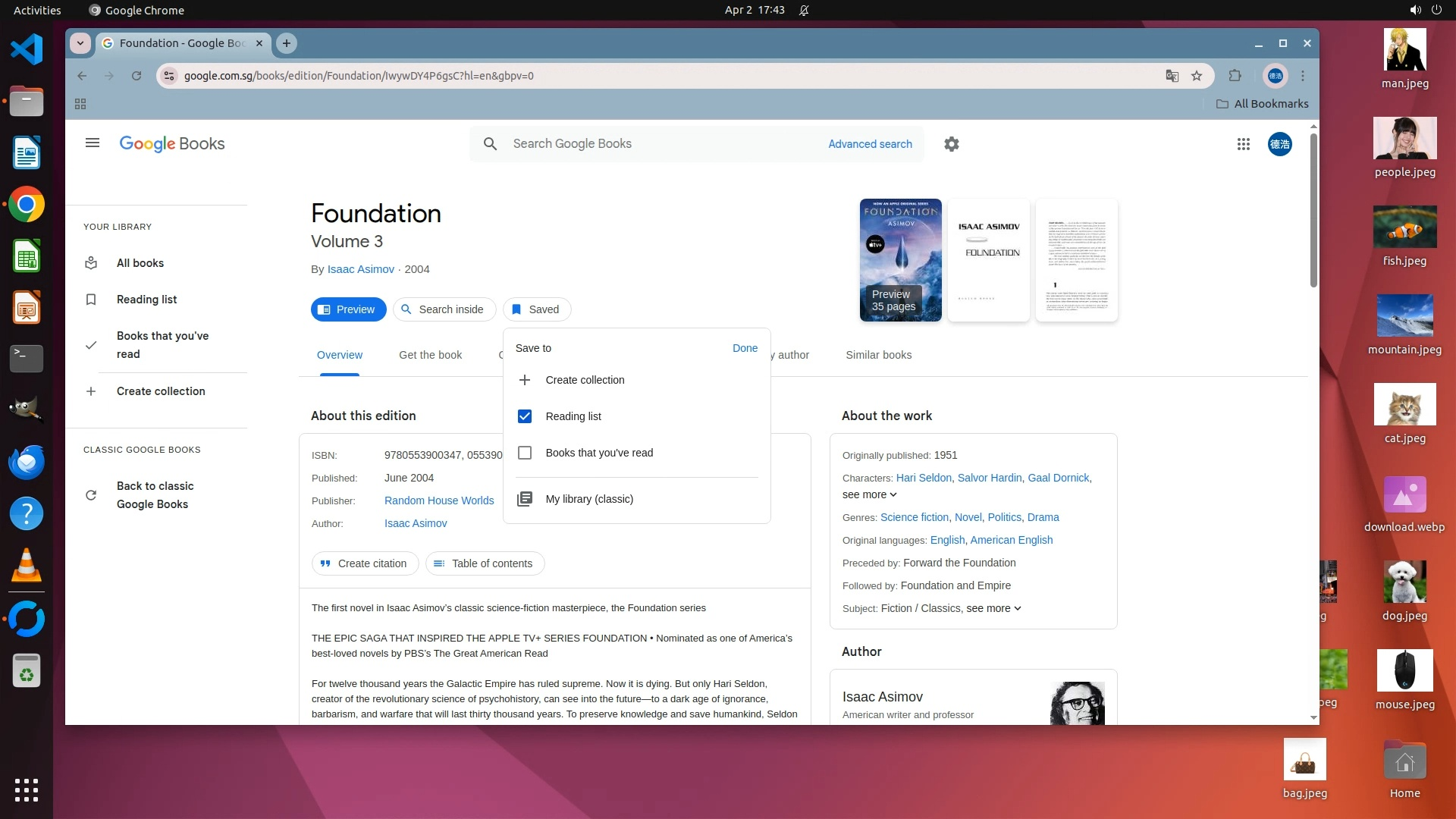This screenshot has width=1456, height=819.
Task: Open the Advanced search link
Action: (870, 144)
